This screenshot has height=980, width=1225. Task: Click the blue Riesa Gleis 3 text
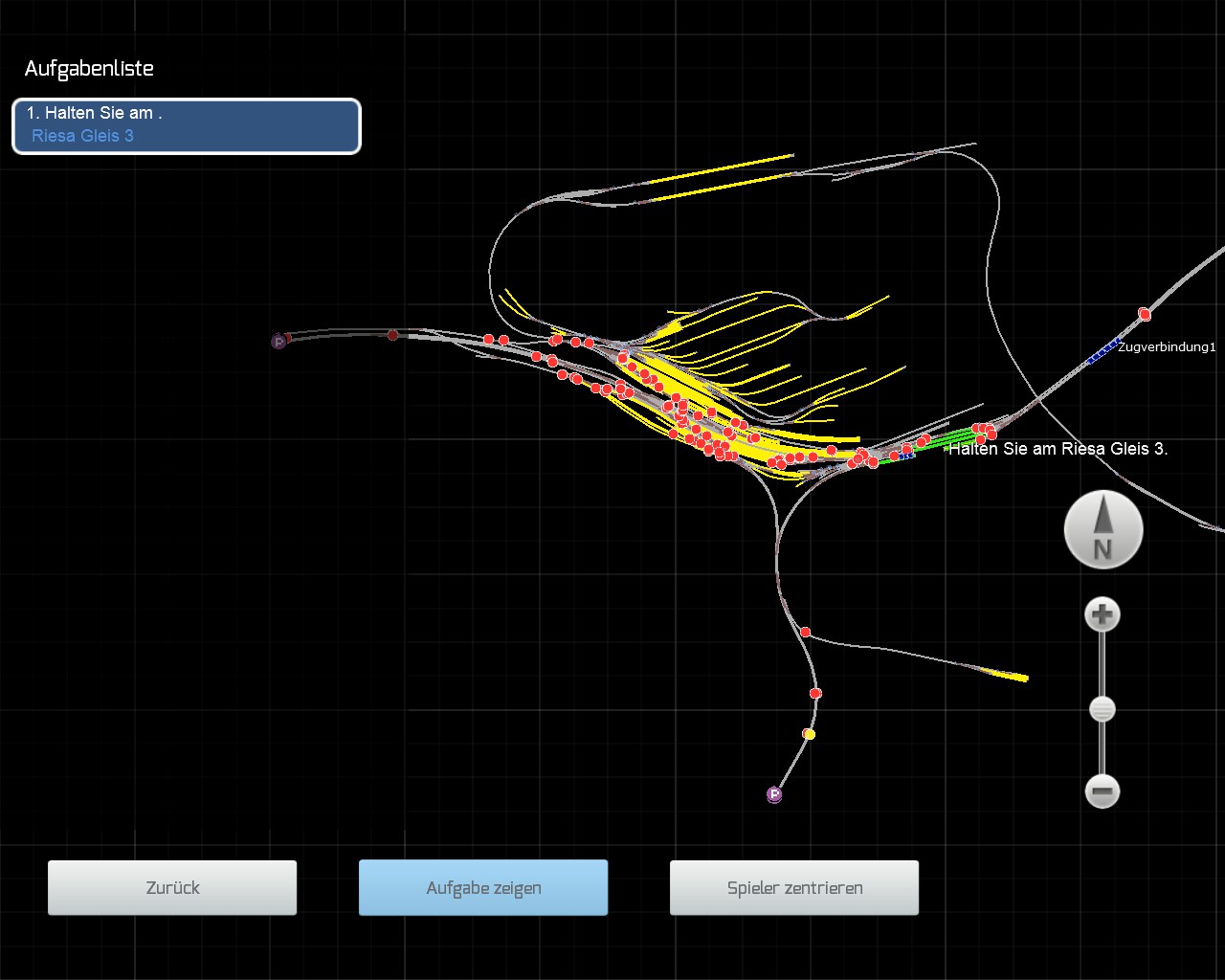coord(82,136)
